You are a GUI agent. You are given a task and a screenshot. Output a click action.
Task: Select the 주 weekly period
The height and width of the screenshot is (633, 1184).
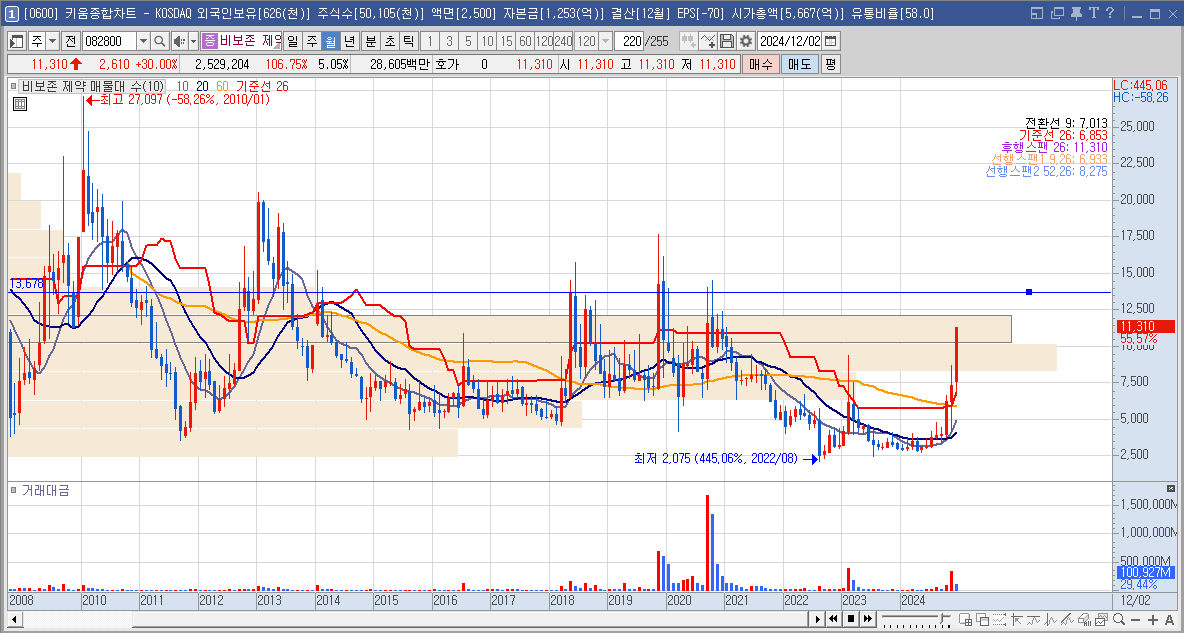click(311, 42)
